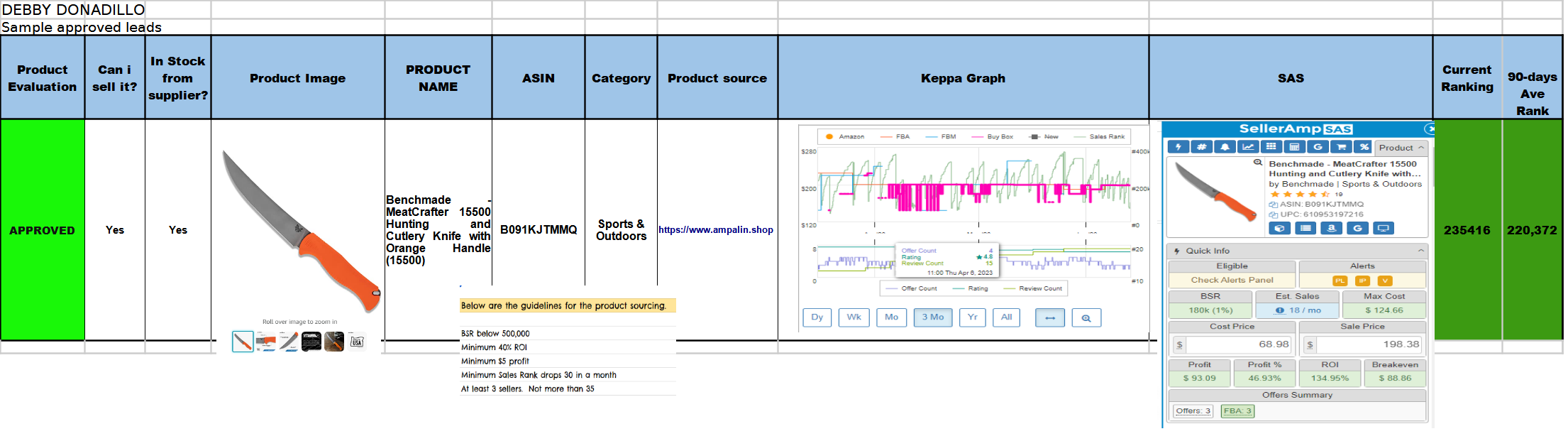Click the first knife thumbnail below product image
The height and width of the screenshot is (446, 1568).
coord(243,342)
